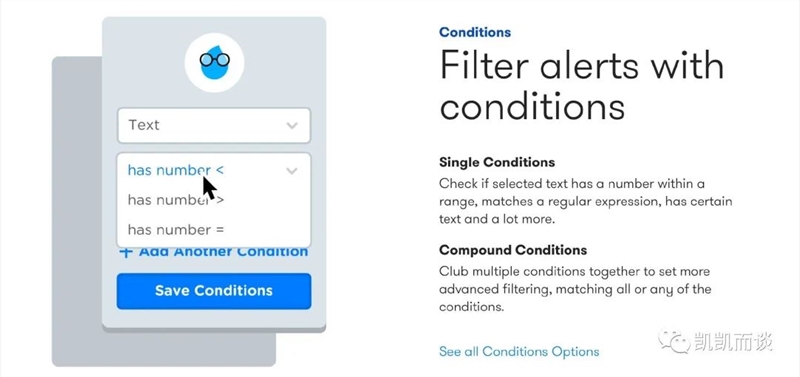Click the gray shadow card behind the panel

77,214
